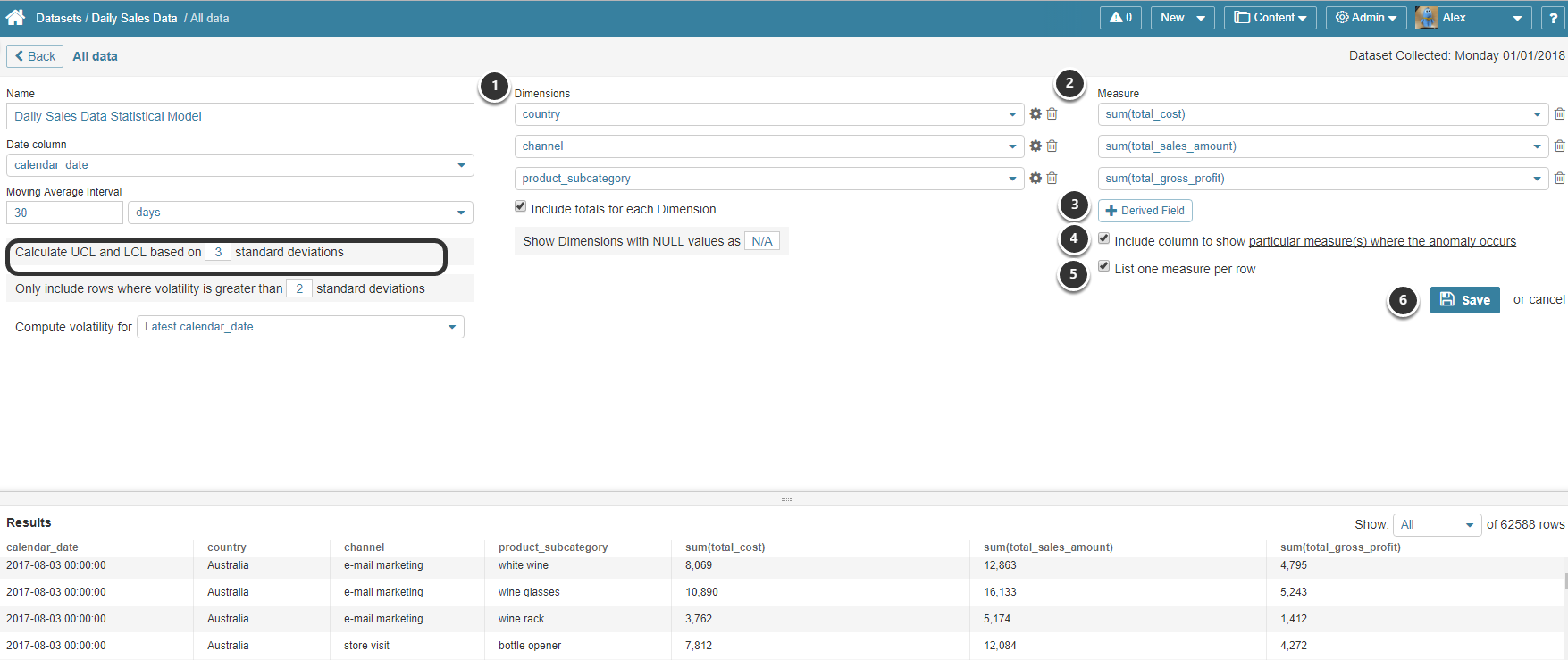
Task: Add a Derived Field
Action: click(1145, 211)
